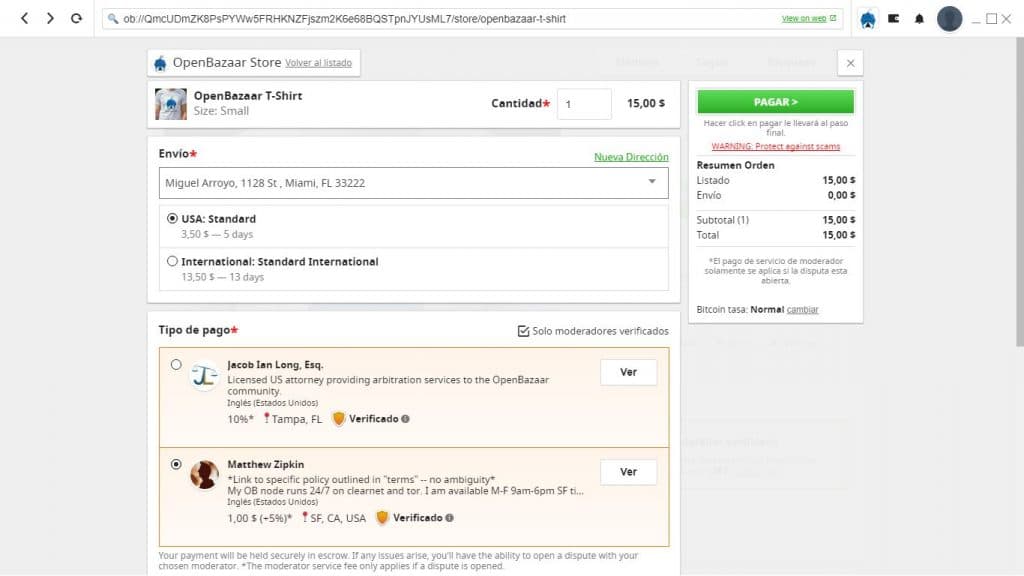Open the wallet icon in toolbar
1024x576 pixels.
pos(893,18)
